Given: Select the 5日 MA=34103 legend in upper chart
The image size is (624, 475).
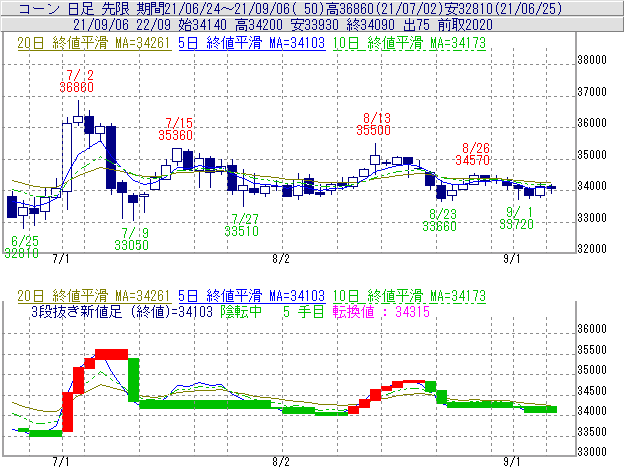Looking at the screenshot, I should coord(252,43).
